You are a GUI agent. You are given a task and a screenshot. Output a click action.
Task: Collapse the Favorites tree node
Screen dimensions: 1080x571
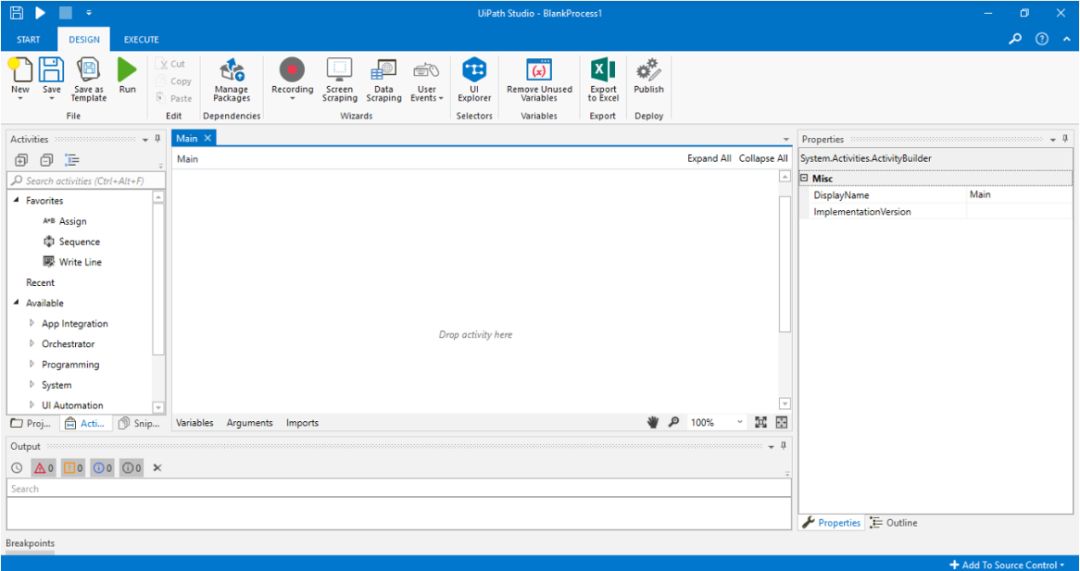[x=16, y=200]
